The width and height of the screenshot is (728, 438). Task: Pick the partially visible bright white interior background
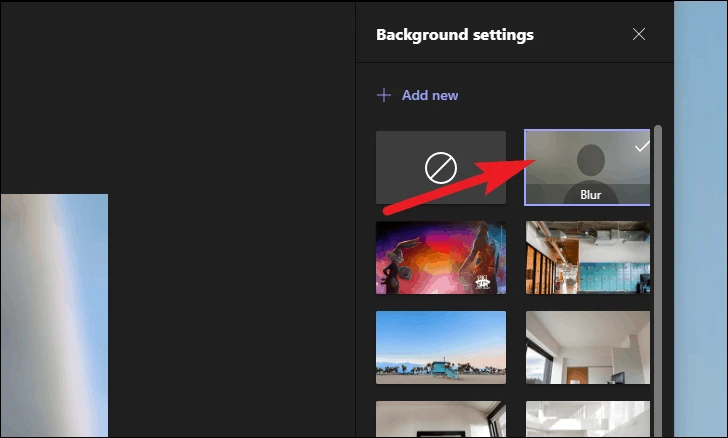588,419
